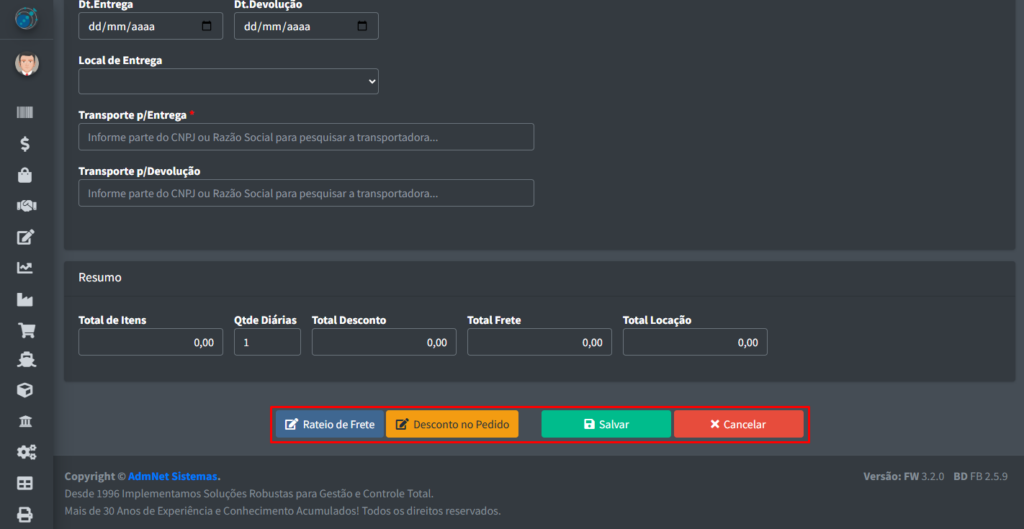Expand the Local de Entrega dropdown
The image size is (1024, 529).
228,81
